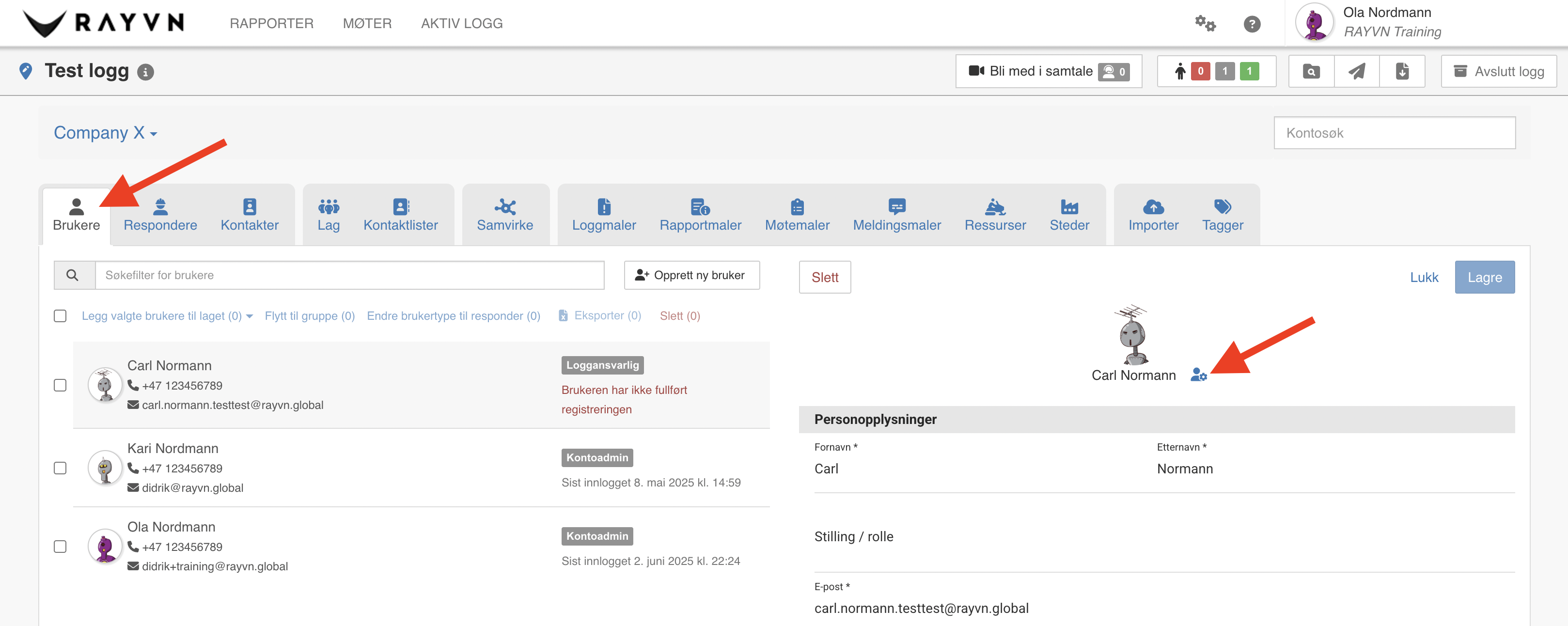The width and height of the screenshot is (1568, 626).
Task: Focus the Stilling / rolle field
Action: point(1164,536)
